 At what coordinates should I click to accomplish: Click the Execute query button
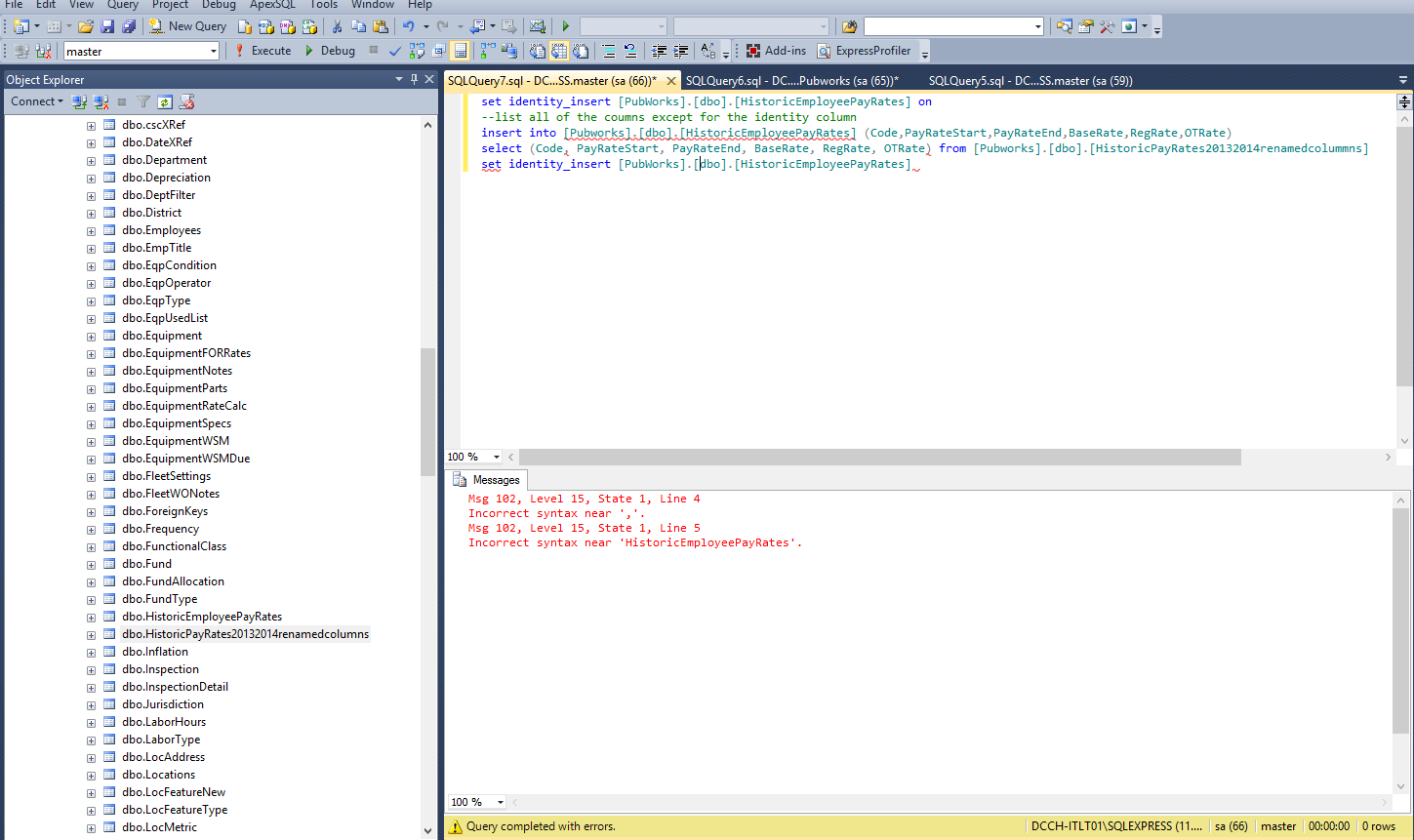[263, 51]
